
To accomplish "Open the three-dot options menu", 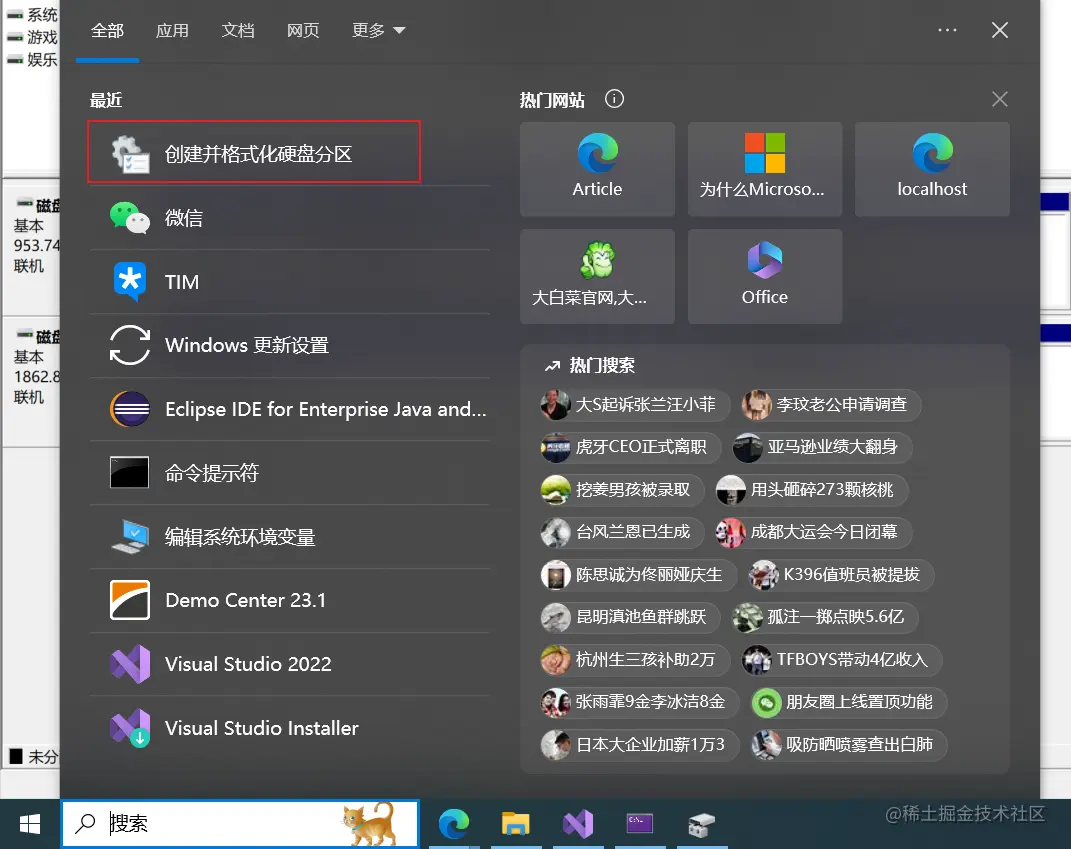I will 947,30.
